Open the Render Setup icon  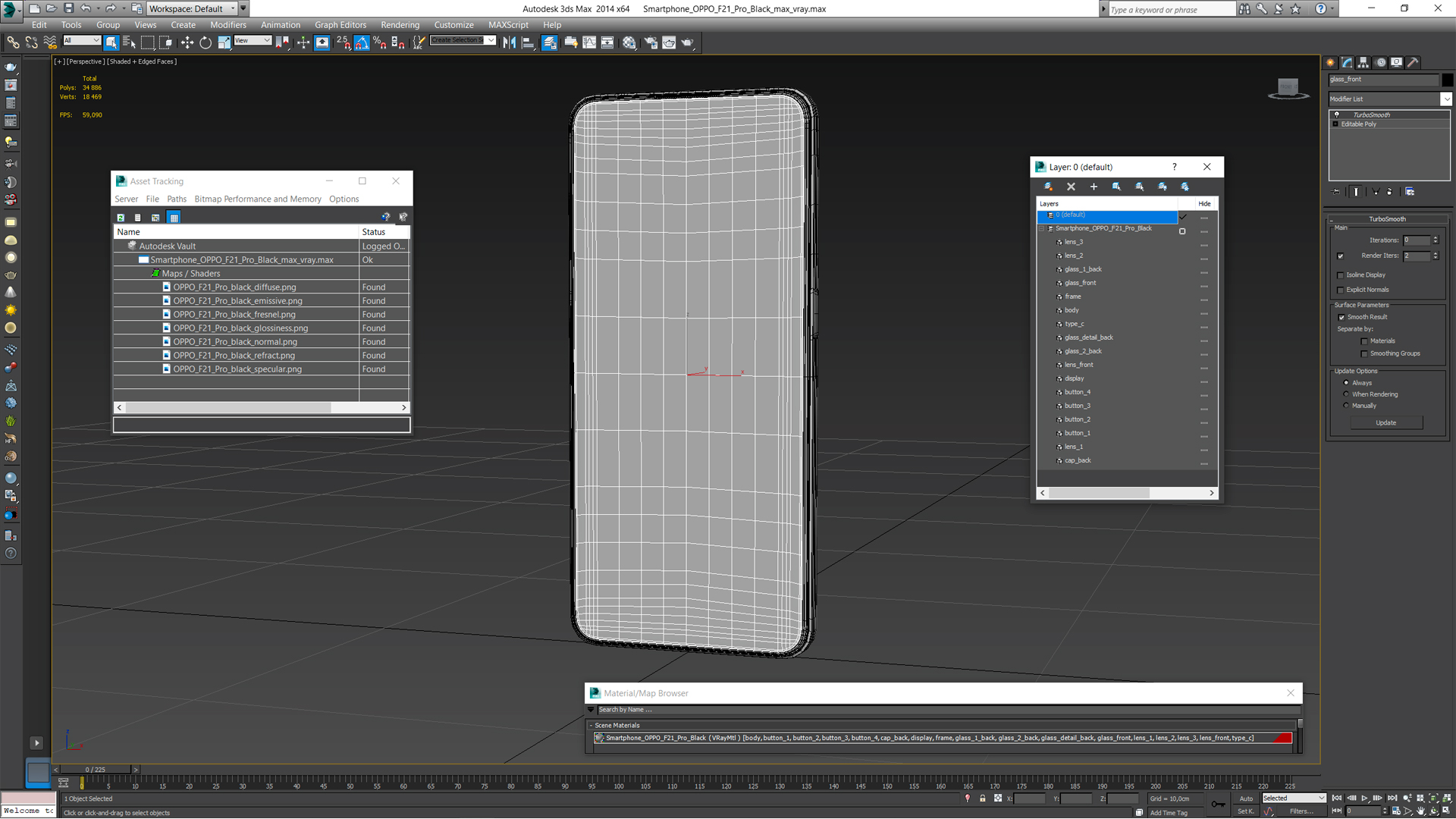point(651,42)
